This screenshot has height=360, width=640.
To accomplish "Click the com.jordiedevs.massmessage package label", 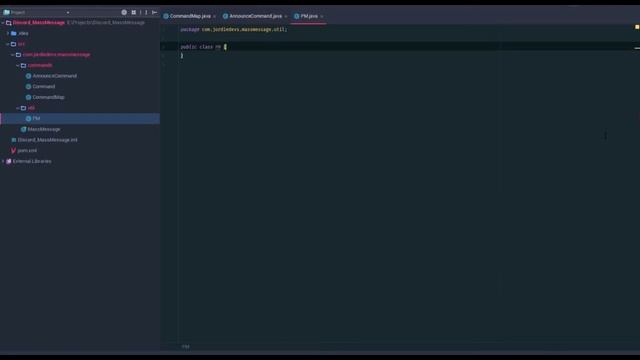I will pos(56,55).
